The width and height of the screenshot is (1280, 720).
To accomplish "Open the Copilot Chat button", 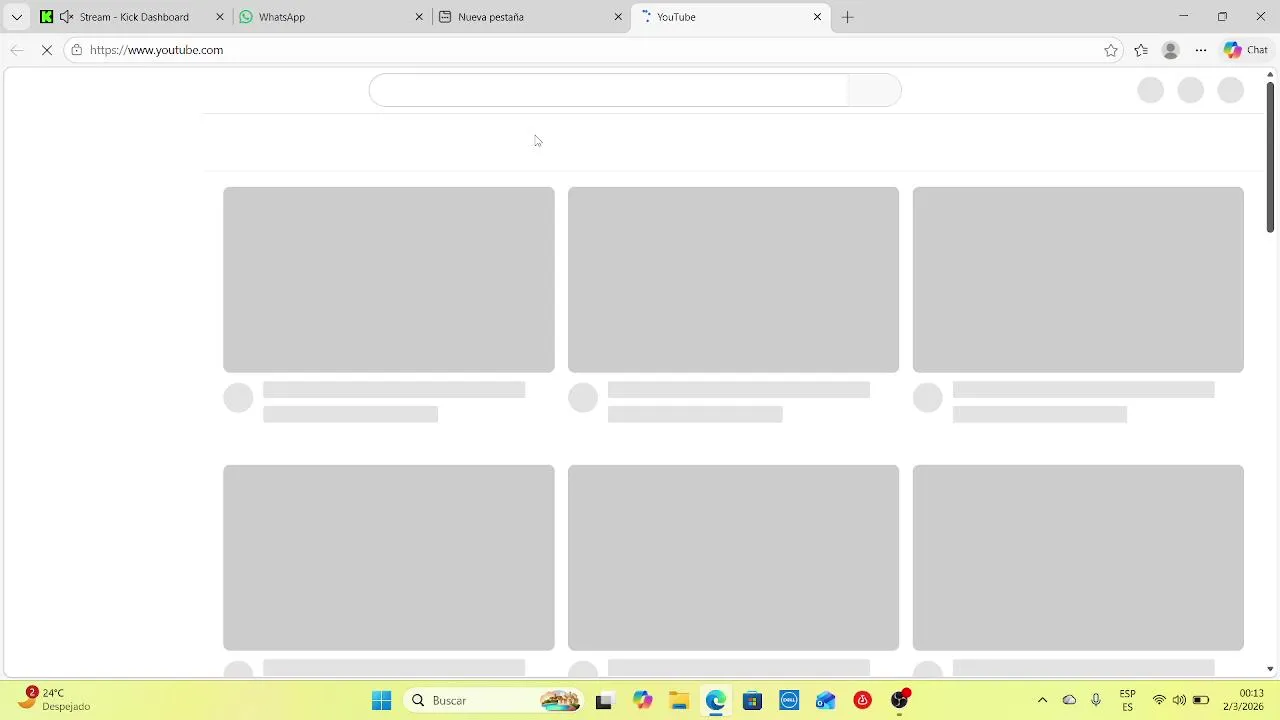I will [x=1246, y=50].
